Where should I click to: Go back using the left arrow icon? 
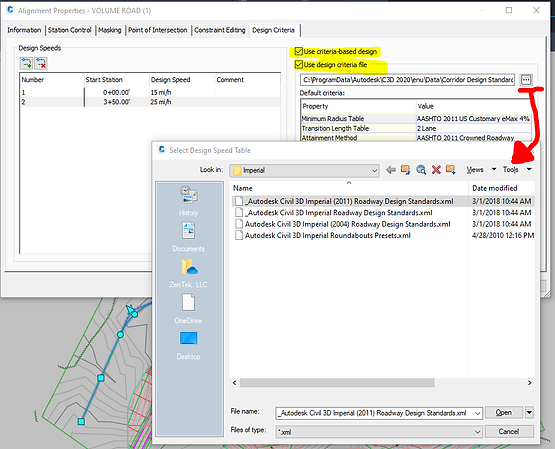391,170
